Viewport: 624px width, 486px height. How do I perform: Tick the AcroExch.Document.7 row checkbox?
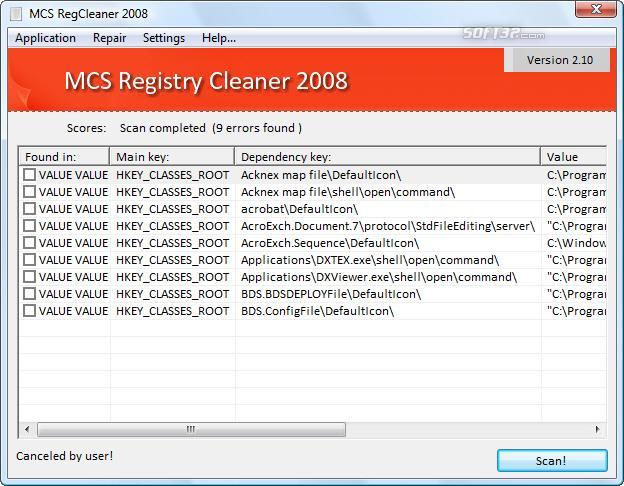pos(29,226)
